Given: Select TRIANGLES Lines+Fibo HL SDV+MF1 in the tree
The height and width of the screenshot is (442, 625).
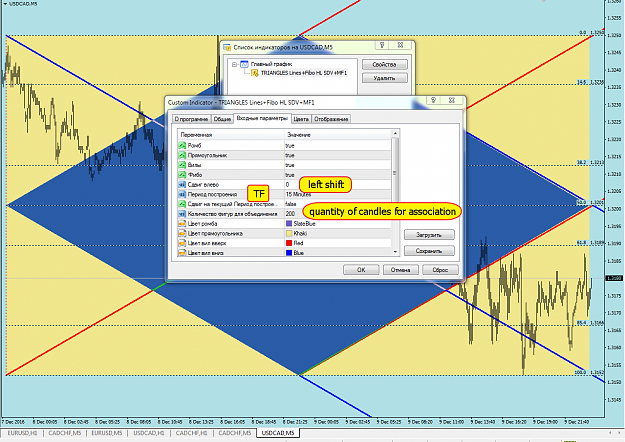Looking at the screenshot, I should click(x=304, y=73).
